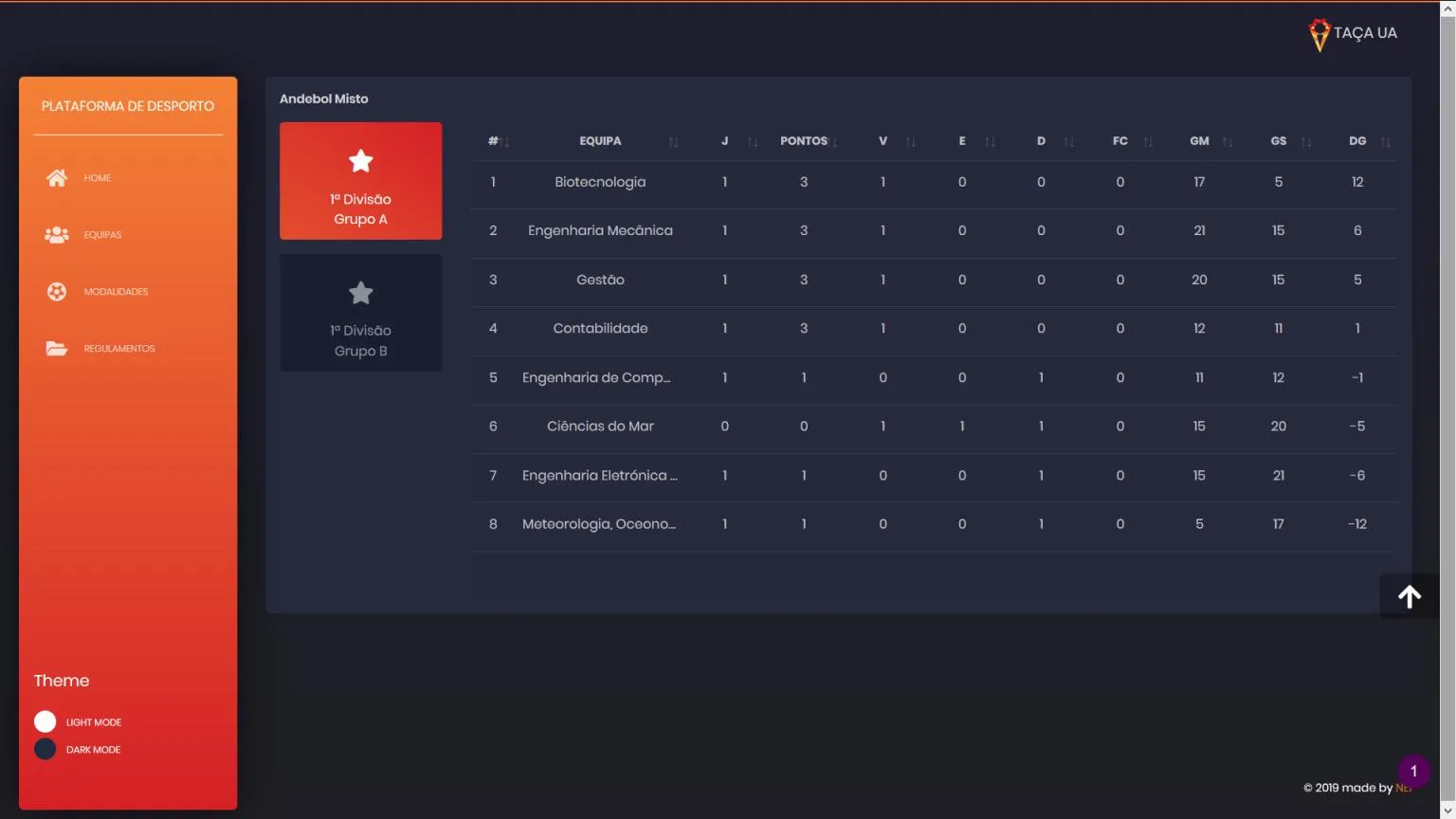Image resolution: width=1456 pixels, height=819 pixels.
Task: Click the Gestão team name
Action: click(600, 280)
